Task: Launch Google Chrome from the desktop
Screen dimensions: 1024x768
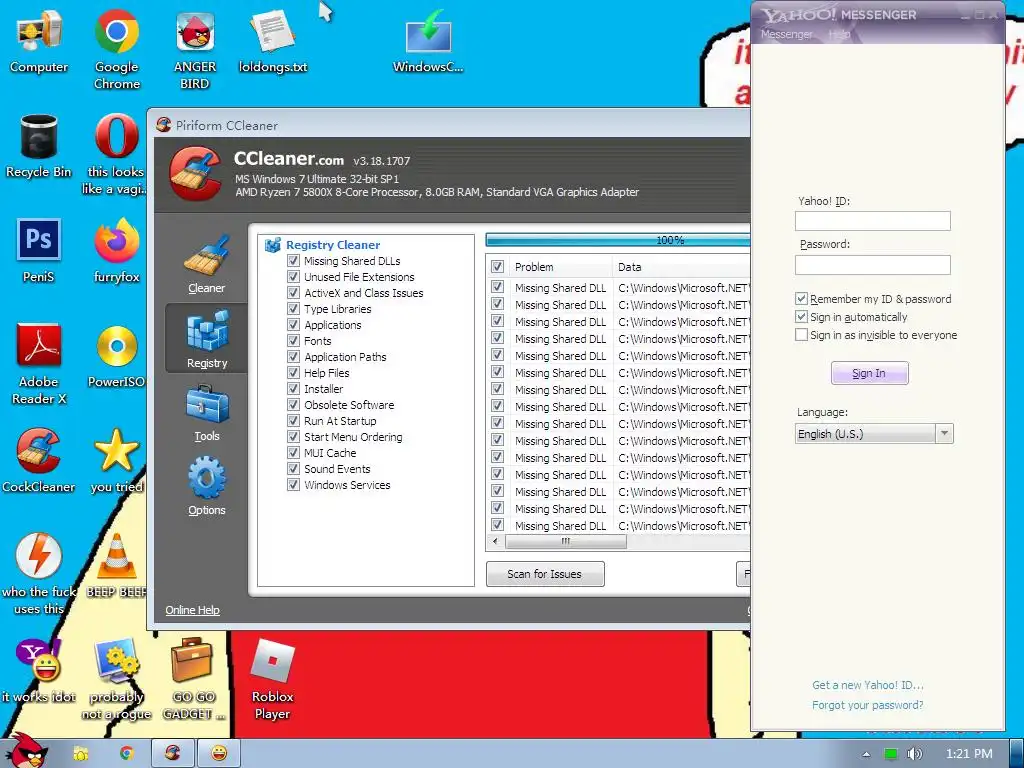Action: click(x=117, y=49)
